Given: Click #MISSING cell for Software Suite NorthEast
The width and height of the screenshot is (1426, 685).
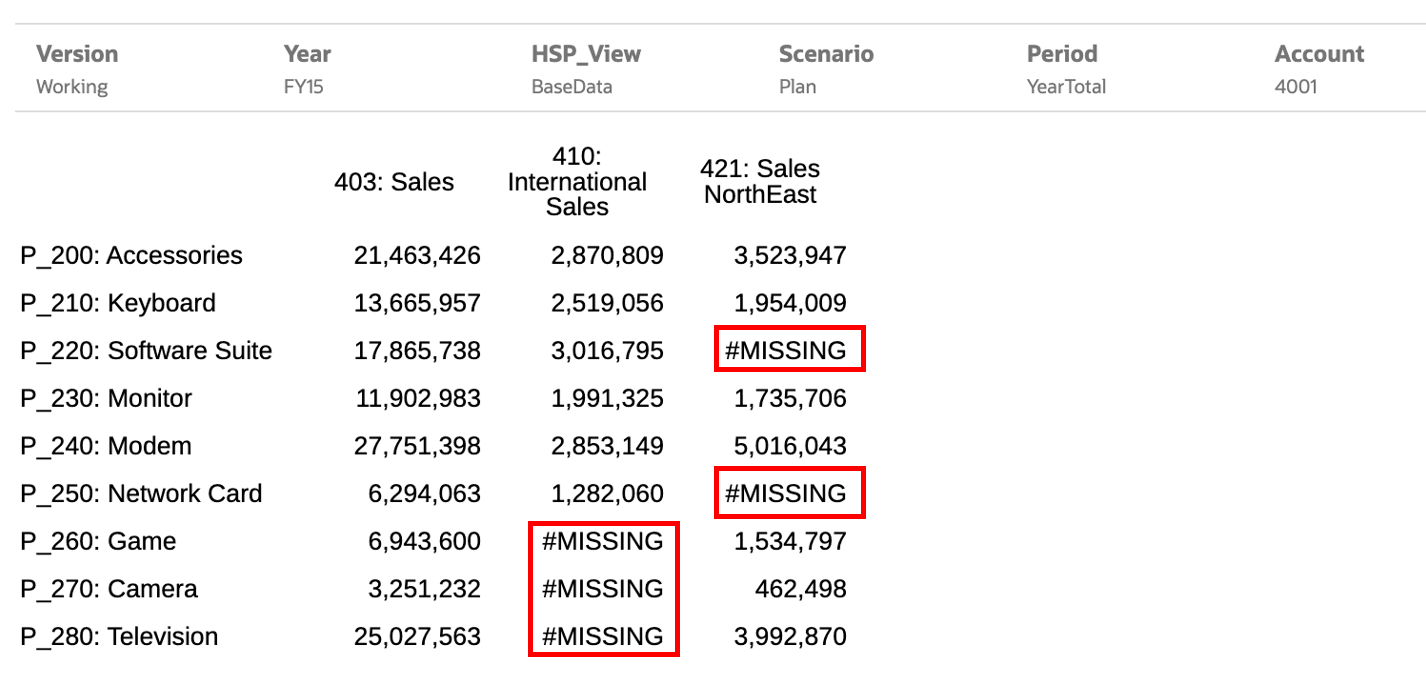Looking at the screenshot, I should point(788,351).
